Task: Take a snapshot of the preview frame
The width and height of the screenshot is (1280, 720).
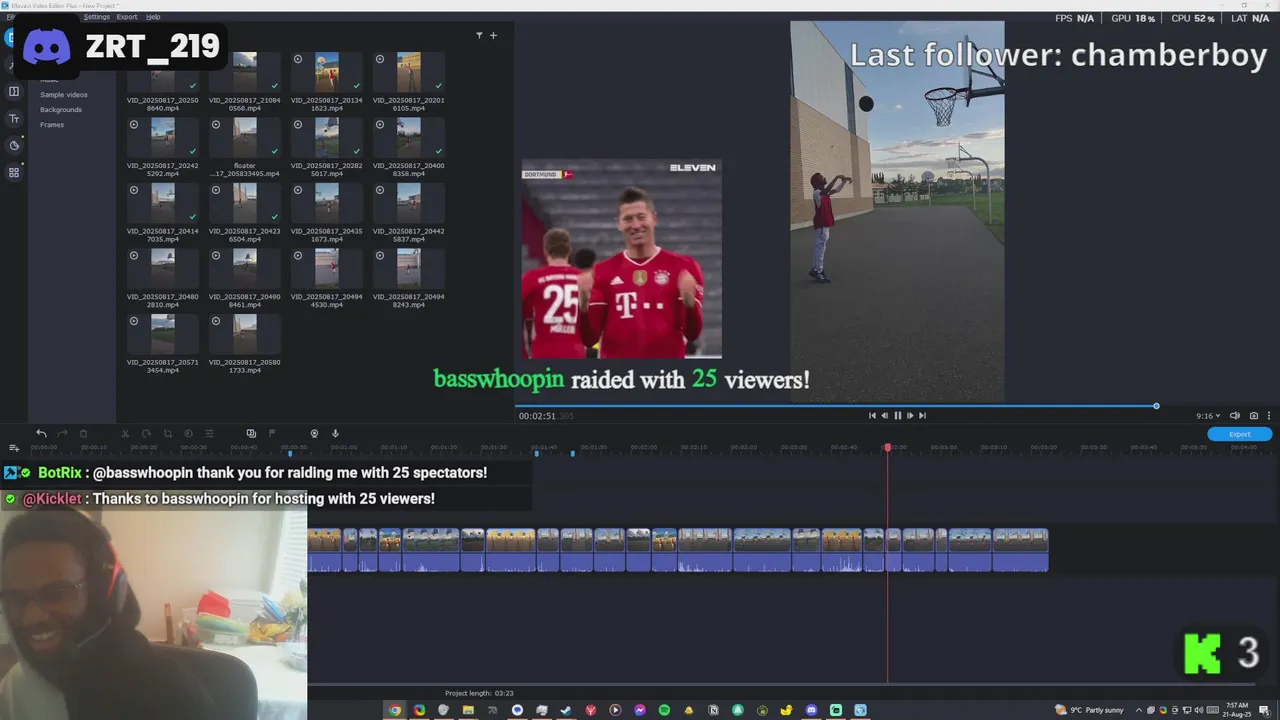Action: [1254, 416]
